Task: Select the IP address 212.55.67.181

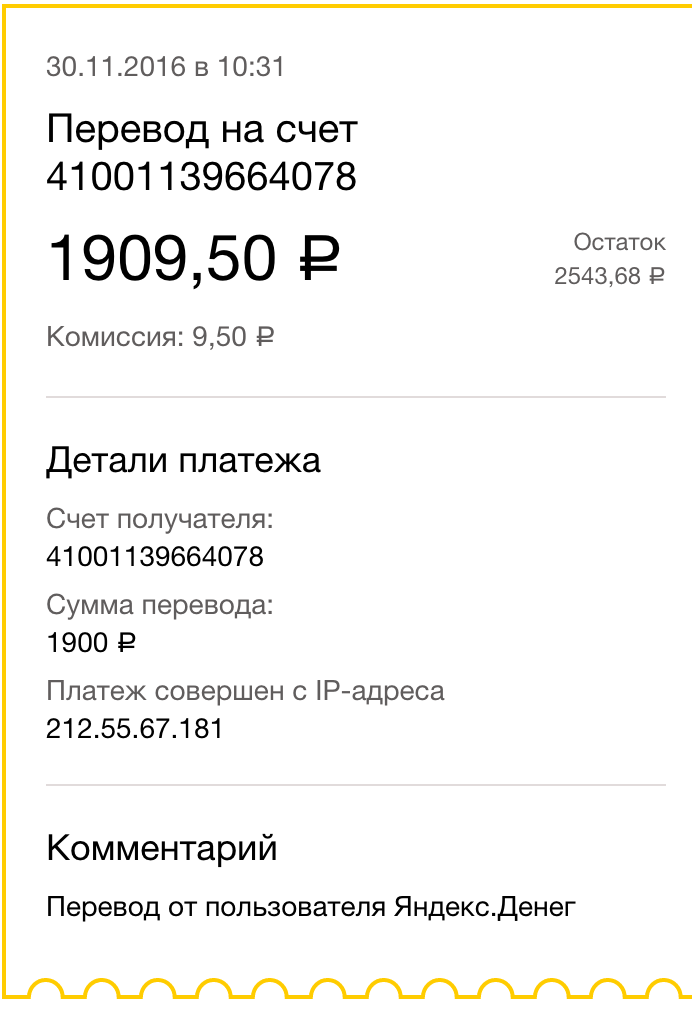Action: tap(134, 729)
